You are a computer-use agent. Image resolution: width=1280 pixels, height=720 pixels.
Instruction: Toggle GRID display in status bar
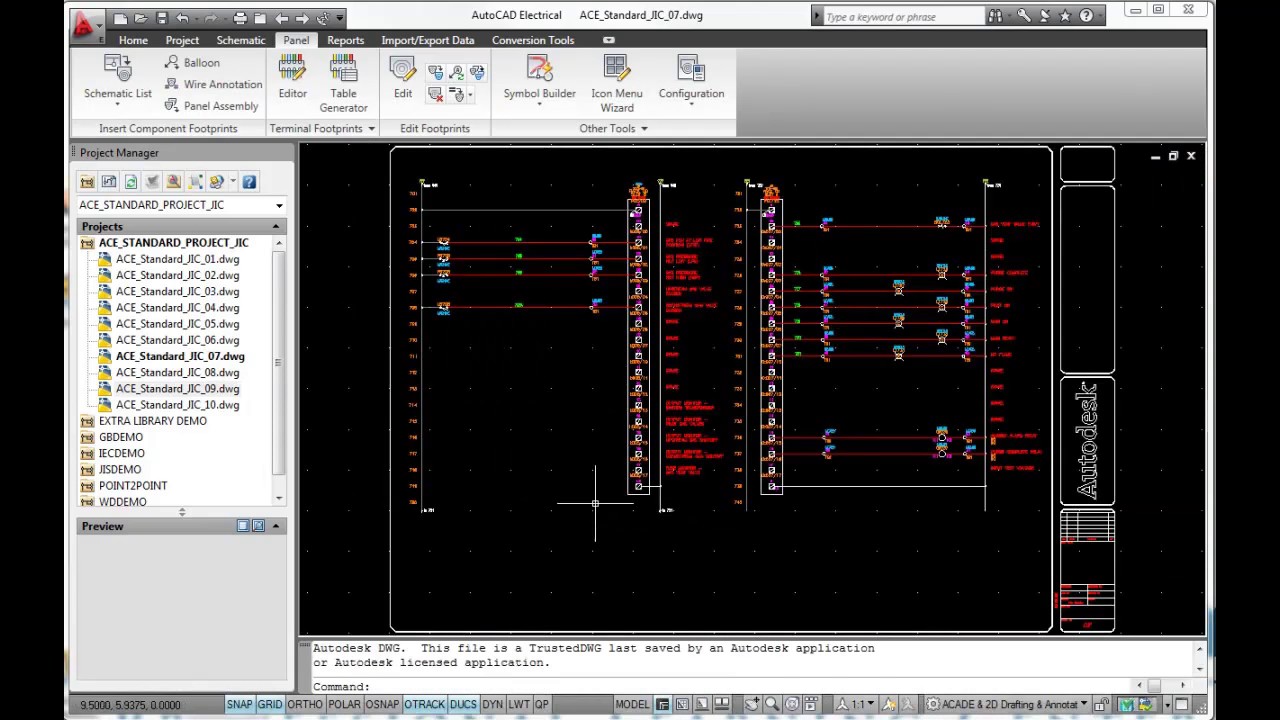[x=270, y=705]
